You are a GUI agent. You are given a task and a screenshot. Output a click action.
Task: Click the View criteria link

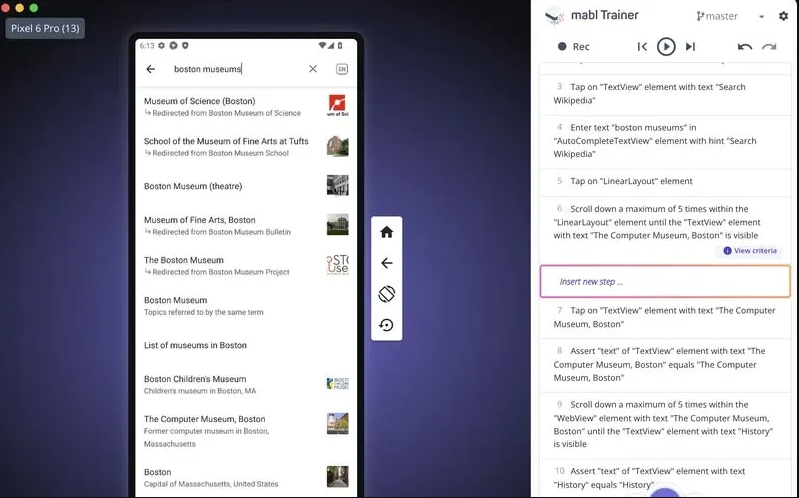[750, 251]
